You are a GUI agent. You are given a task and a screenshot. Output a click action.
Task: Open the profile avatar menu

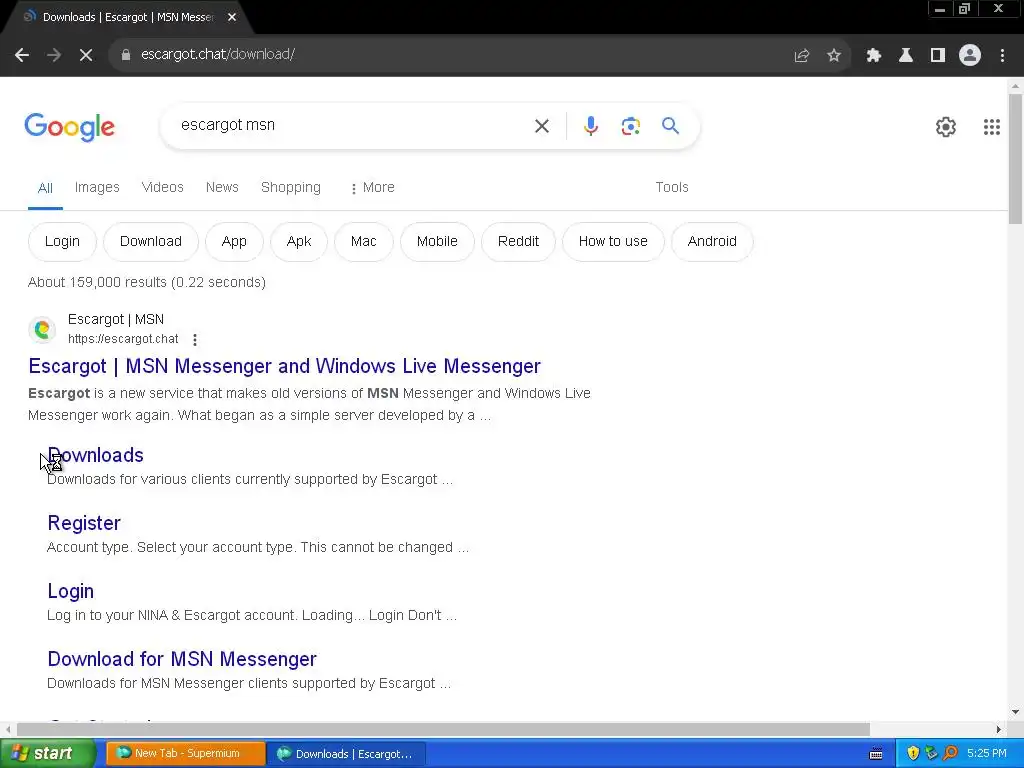[970, 55]
